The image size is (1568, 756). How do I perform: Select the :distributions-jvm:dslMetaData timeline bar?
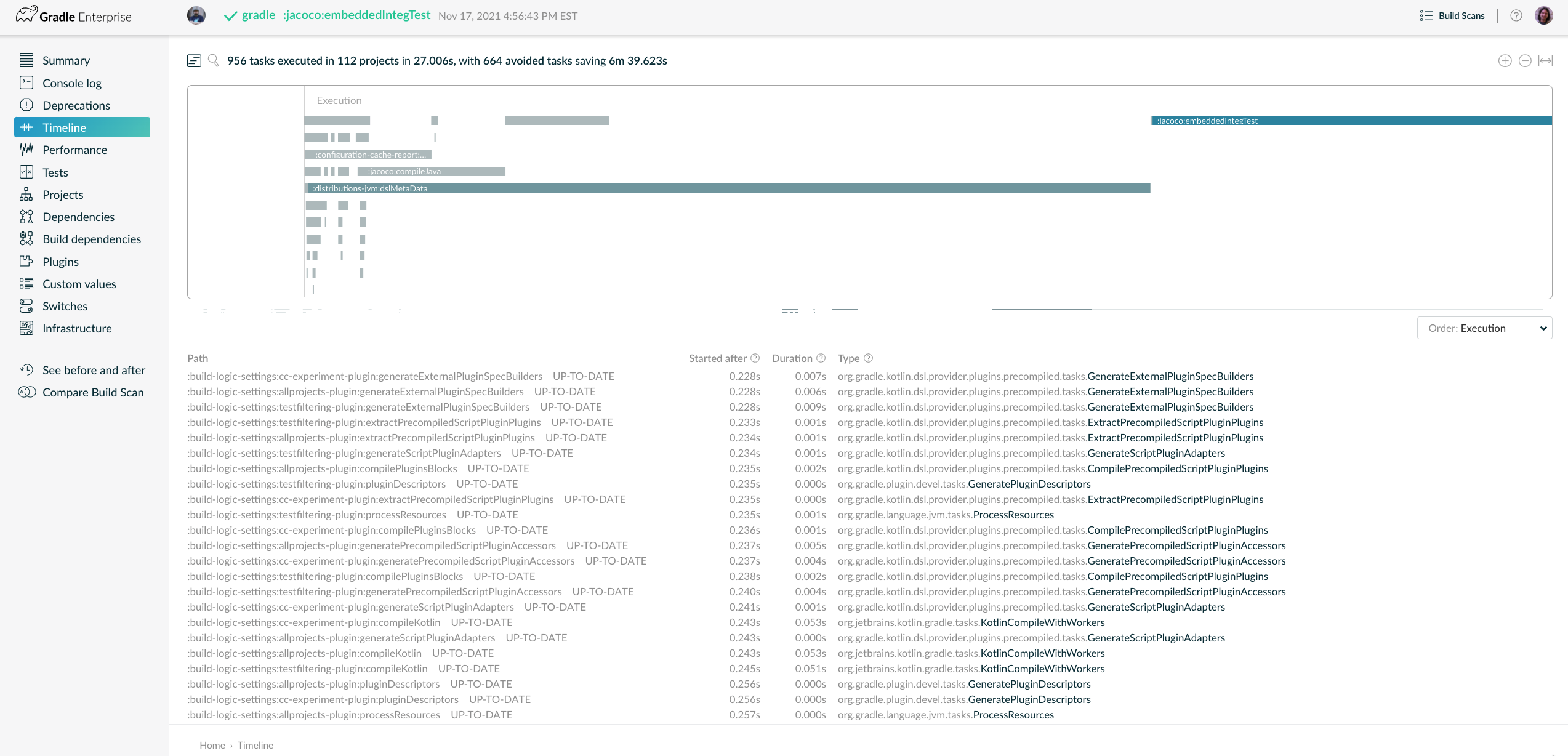pyautogui.click(x=728, y=188)
